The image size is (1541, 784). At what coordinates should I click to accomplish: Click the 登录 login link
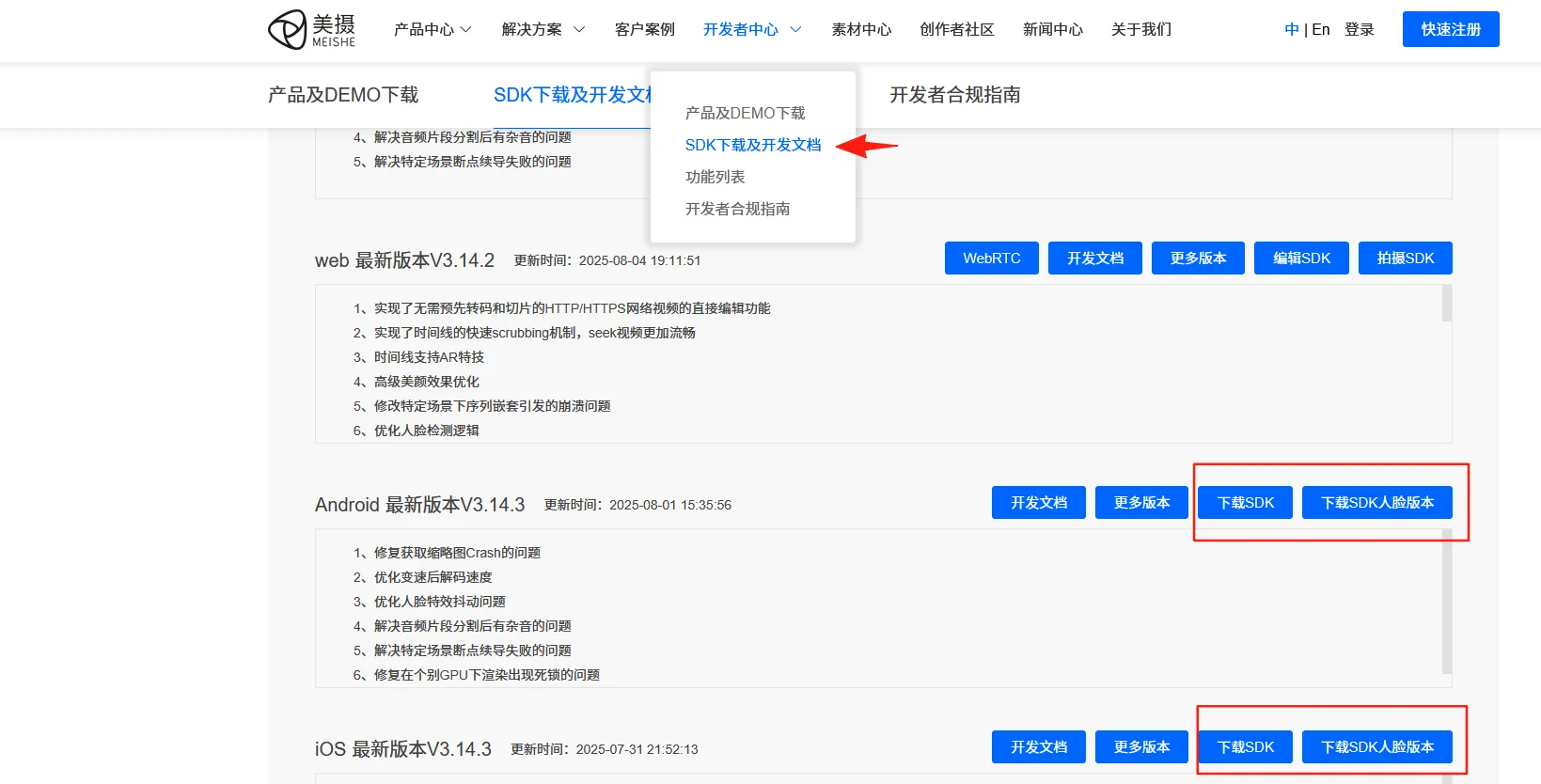click(1359, 30)
